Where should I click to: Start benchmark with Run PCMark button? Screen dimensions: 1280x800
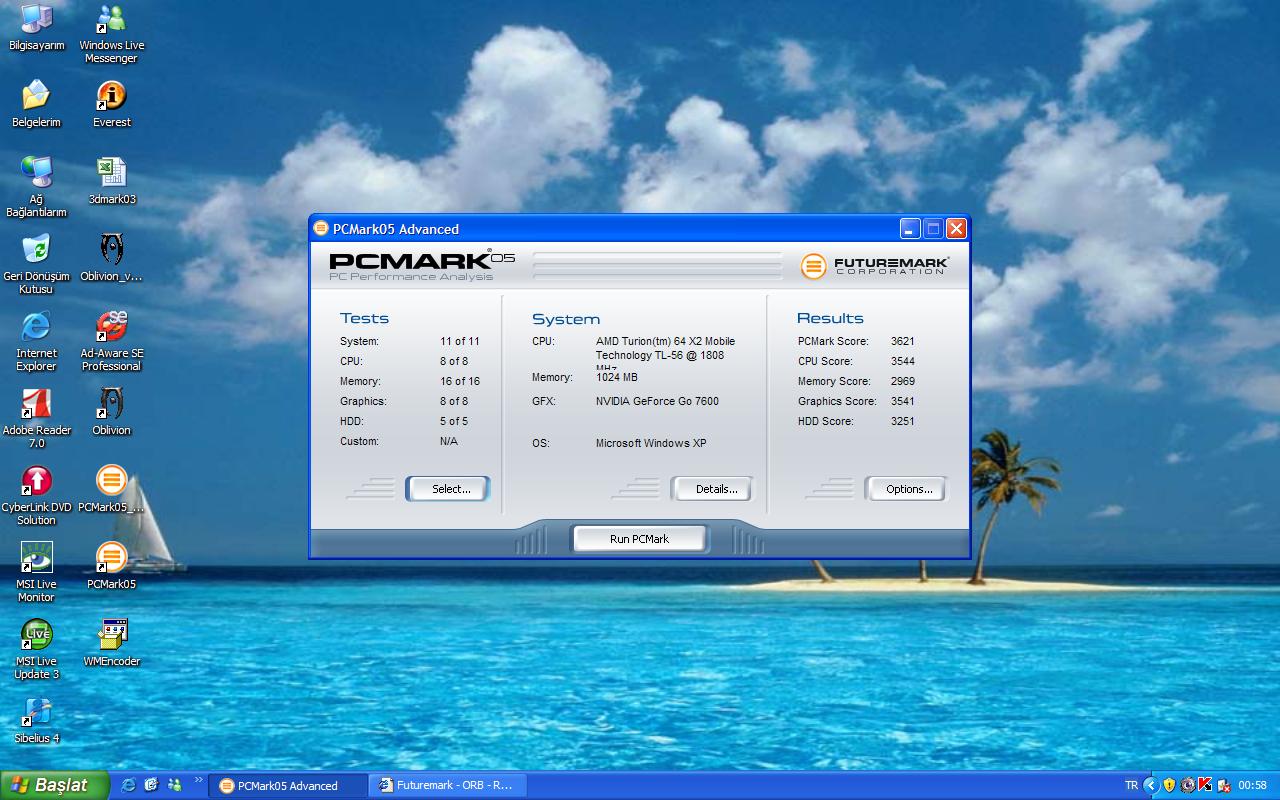click(x=639, y=539)
